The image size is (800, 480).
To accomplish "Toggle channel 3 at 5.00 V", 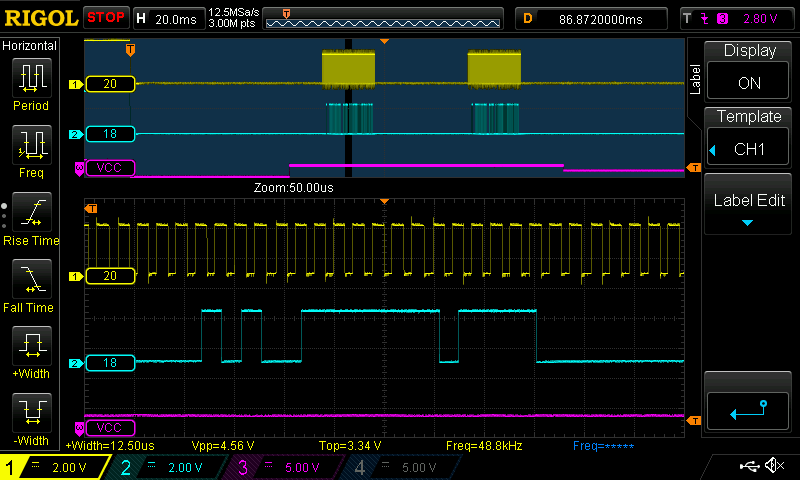I will 285,467.
